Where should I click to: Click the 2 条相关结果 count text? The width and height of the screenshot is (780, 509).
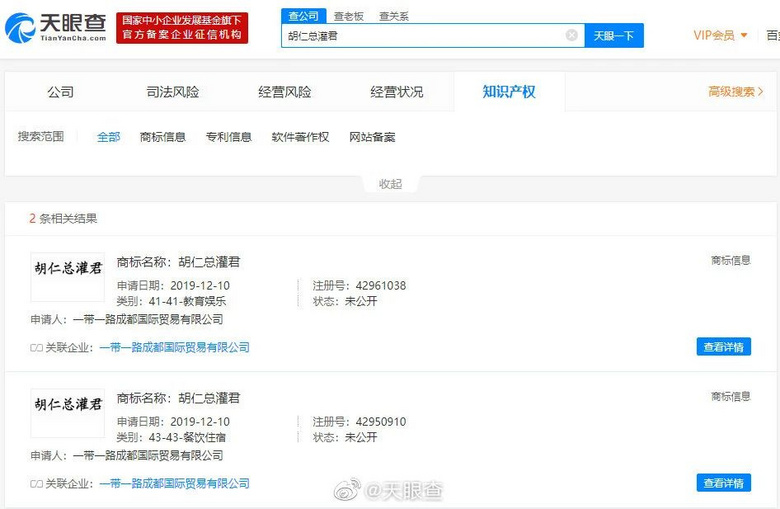pyautogui.click(x=63, y=218)
